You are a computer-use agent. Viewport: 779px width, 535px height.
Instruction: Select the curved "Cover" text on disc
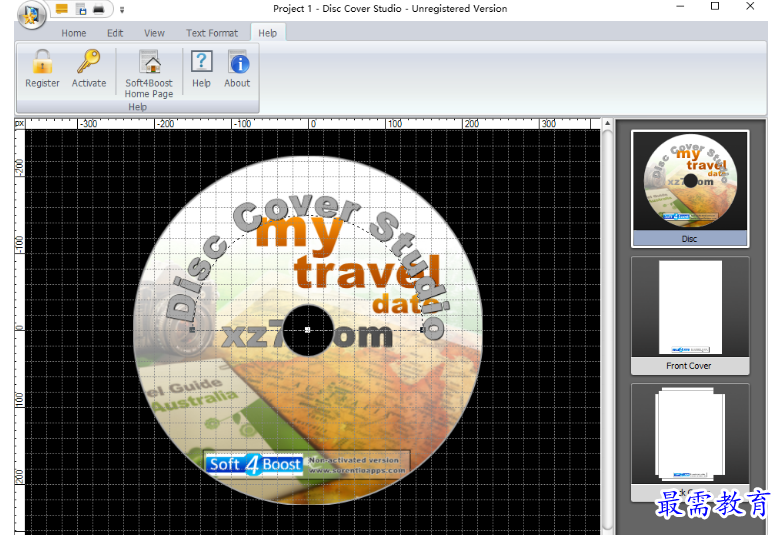click(296, 212)
